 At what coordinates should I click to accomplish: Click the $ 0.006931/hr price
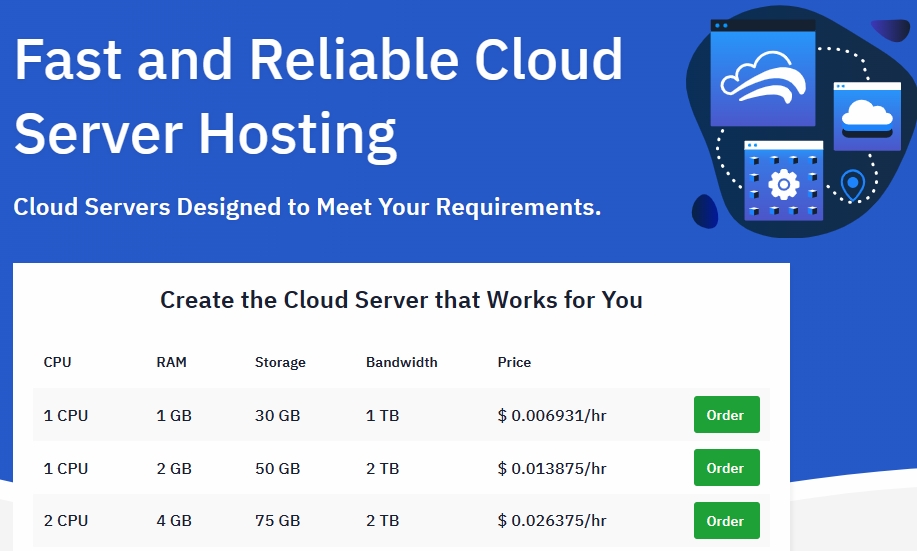(551, 415)
